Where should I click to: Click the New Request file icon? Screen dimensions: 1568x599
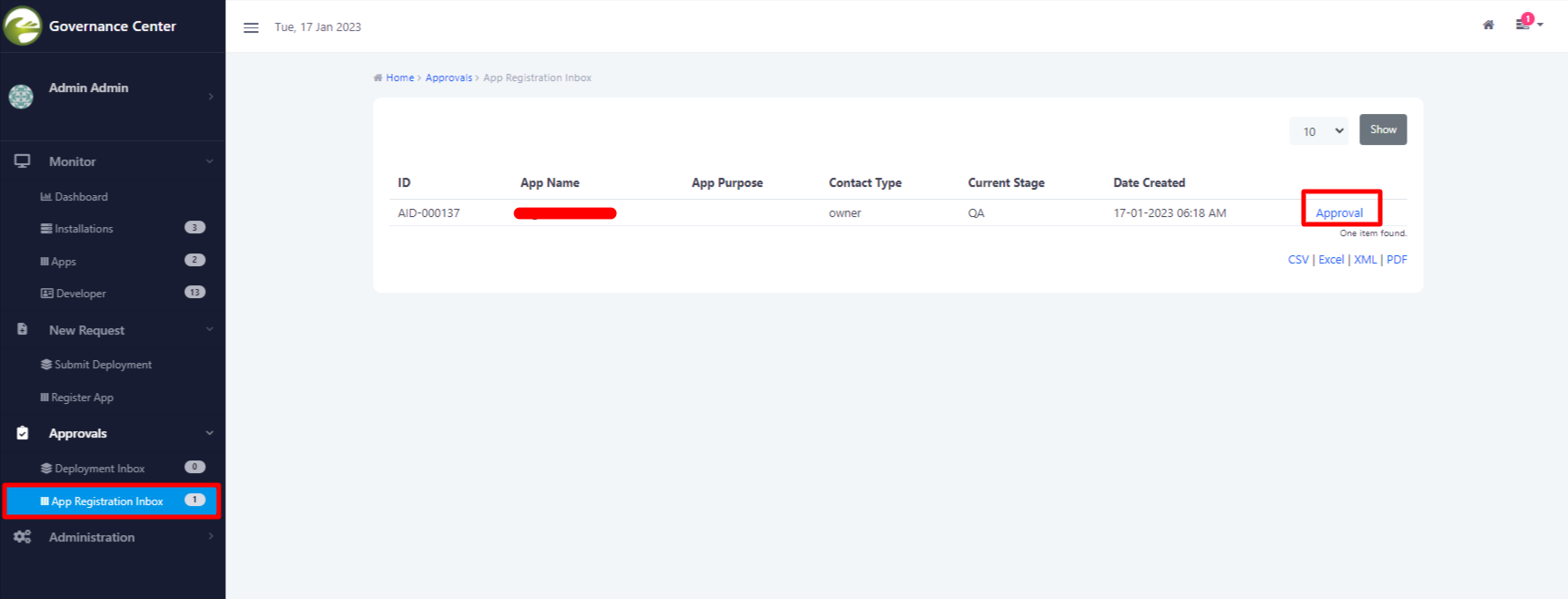coord(22,329)
